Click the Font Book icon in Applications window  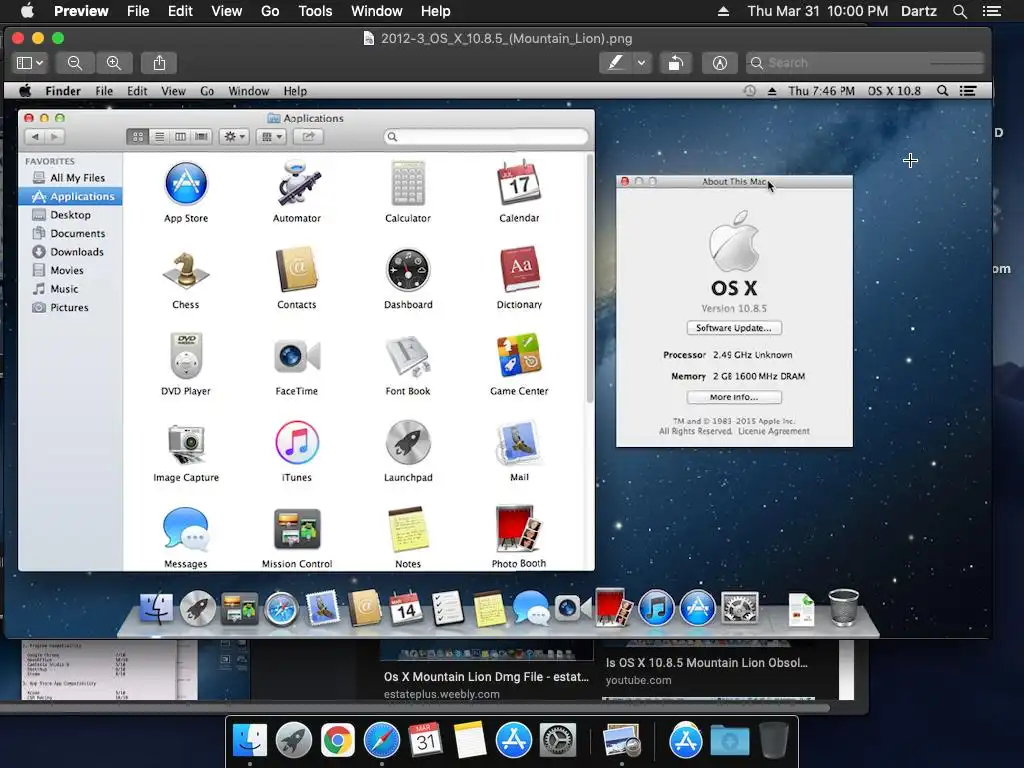408,357
